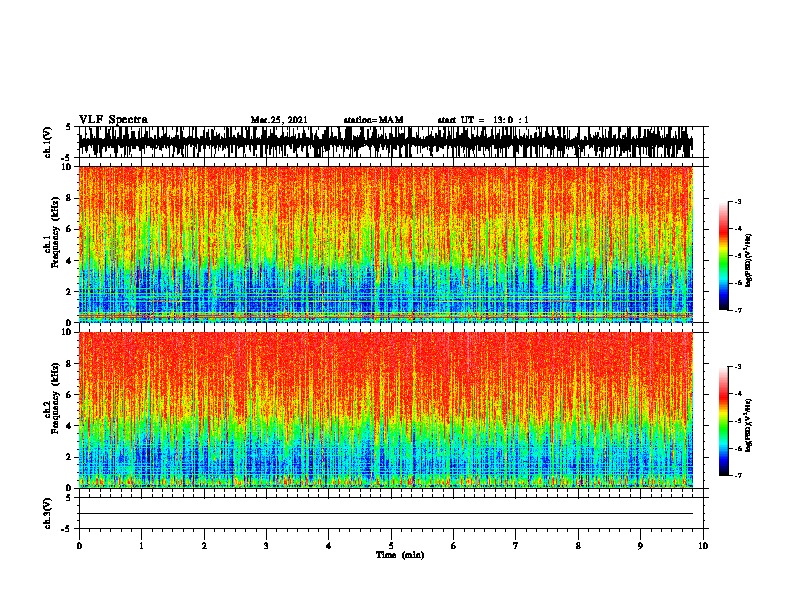Click inside the ch.2 spectrogram plot
792x612 pixels.
pos(386,410)
